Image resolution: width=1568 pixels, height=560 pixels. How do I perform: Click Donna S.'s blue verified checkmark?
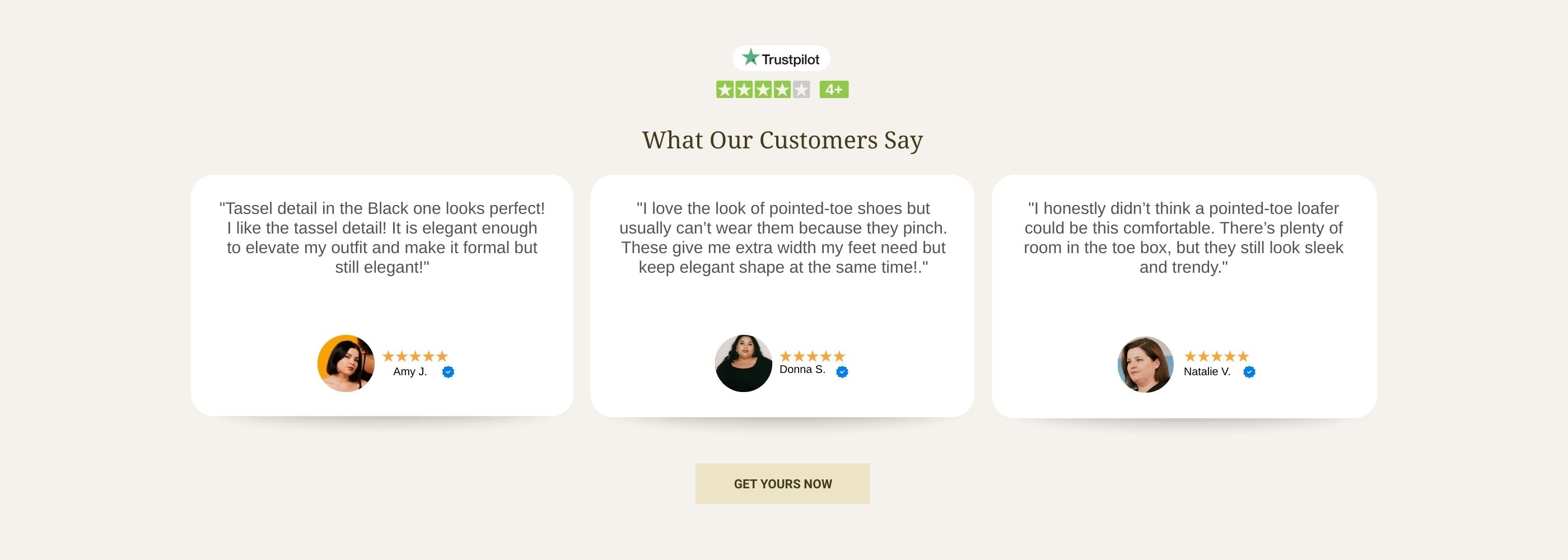842,372
